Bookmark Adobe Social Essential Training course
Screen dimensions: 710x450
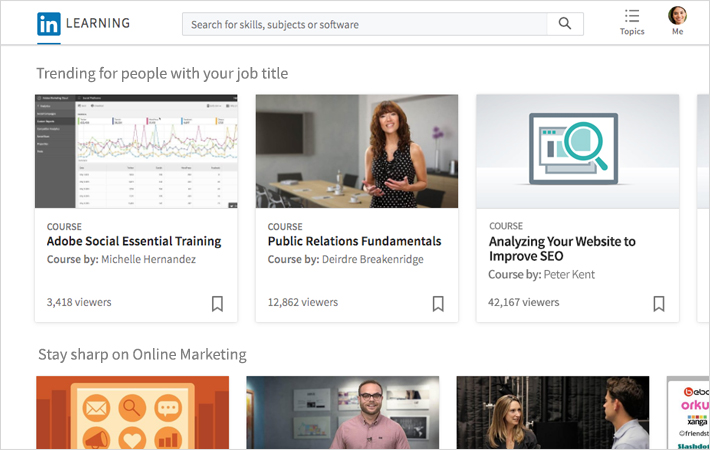(217, 303)
